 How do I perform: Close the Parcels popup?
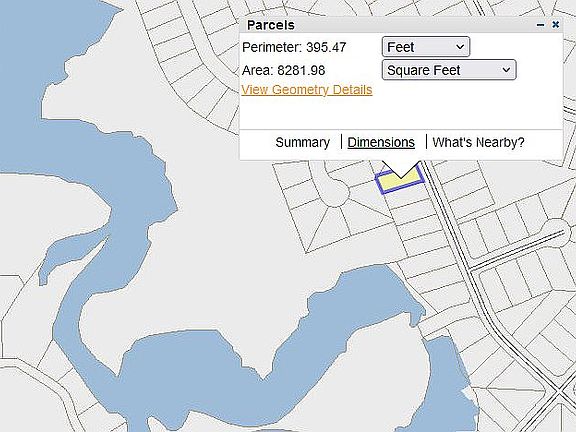pyautogui.click(x=555, y=25)
